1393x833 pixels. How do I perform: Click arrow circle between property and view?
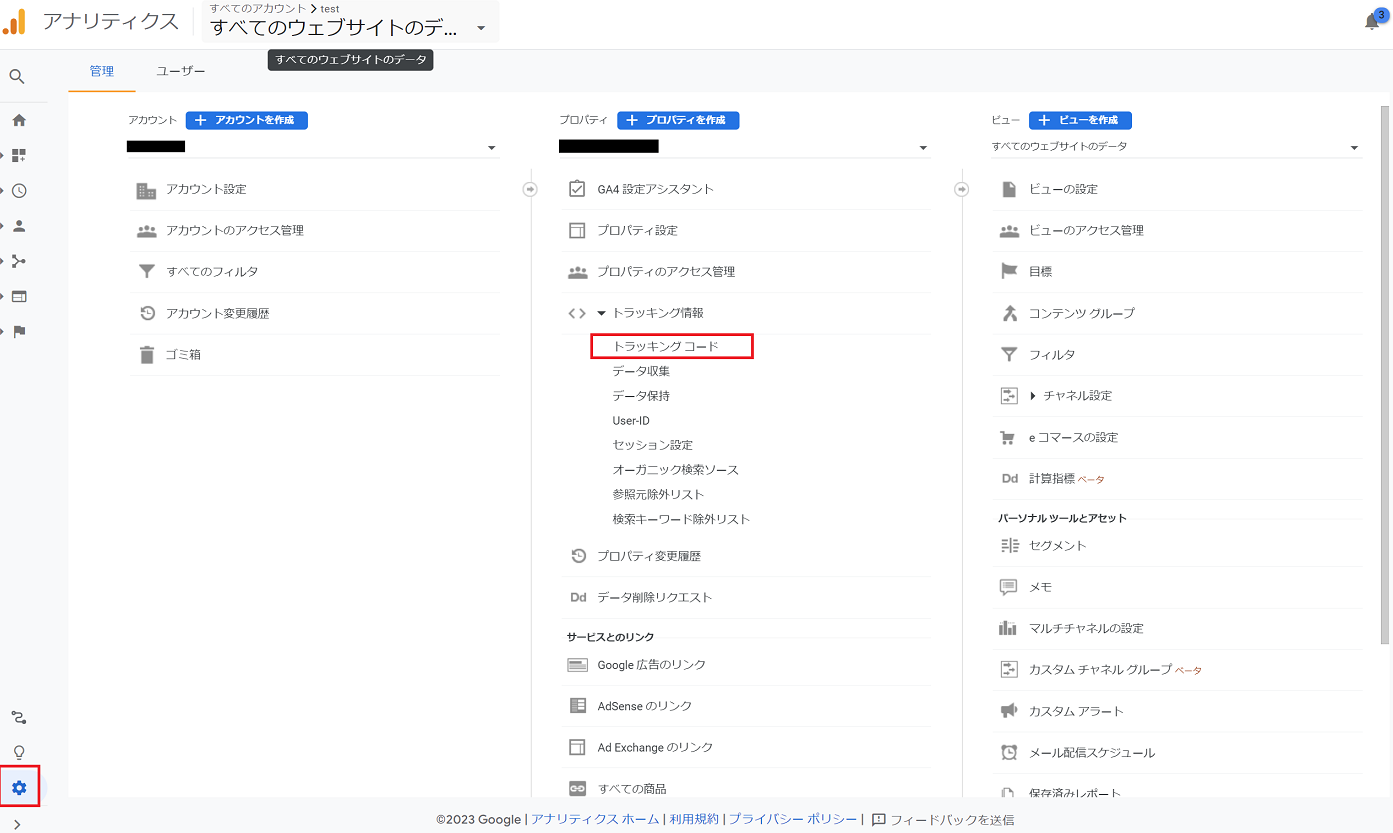tap(962, 189)
